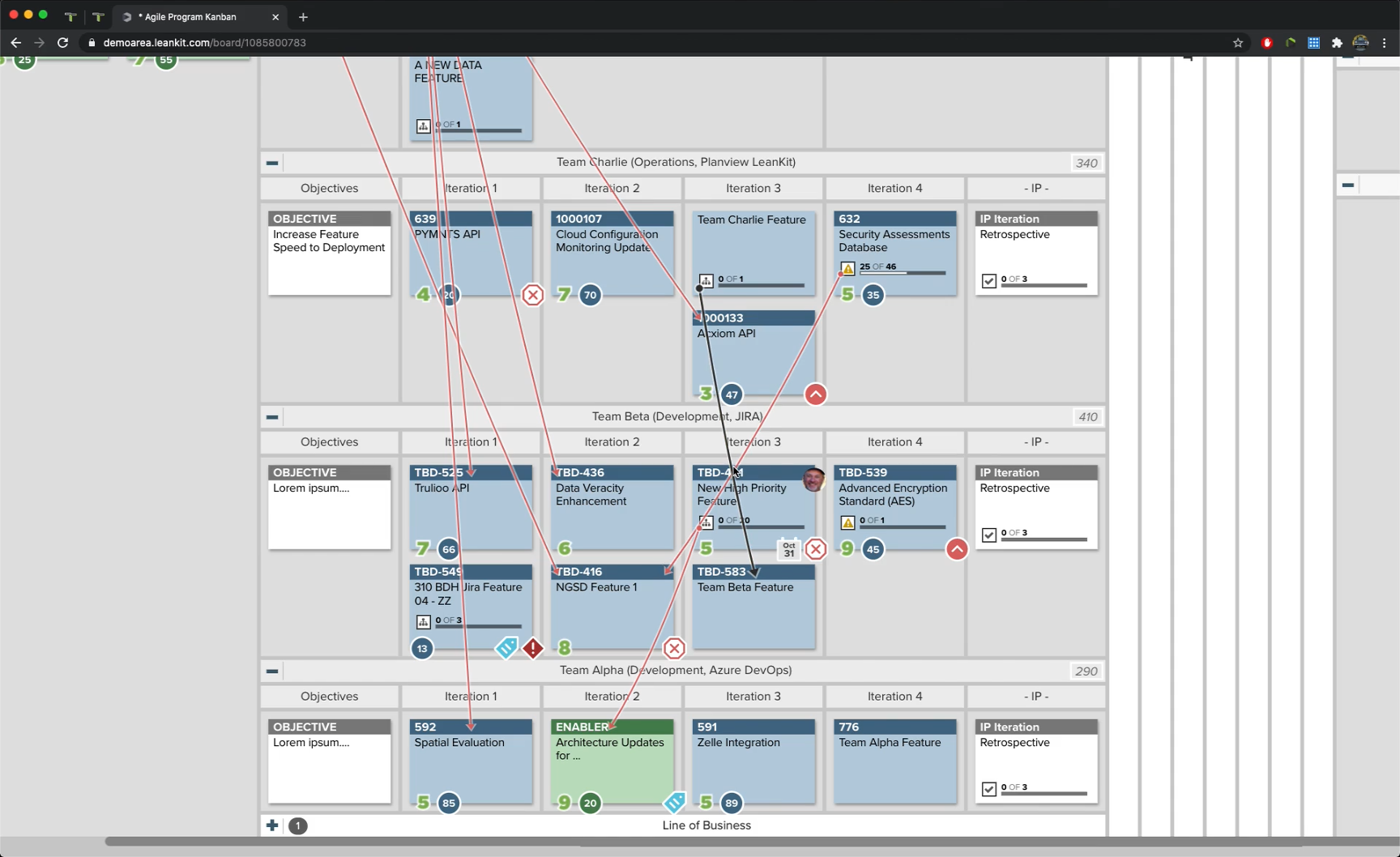Open the Increase Feature Speed to Deployment objective
This screenshot has width=1400, height=857.
(x=329, y=253)
